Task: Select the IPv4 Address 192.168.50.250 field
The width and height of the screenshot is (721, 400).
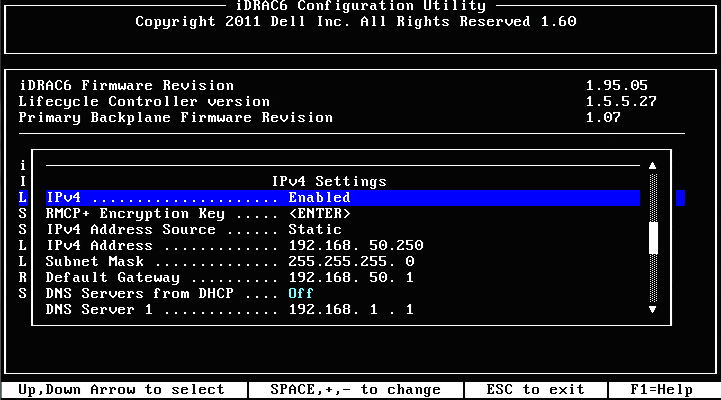Action: [x=356, y=246]
